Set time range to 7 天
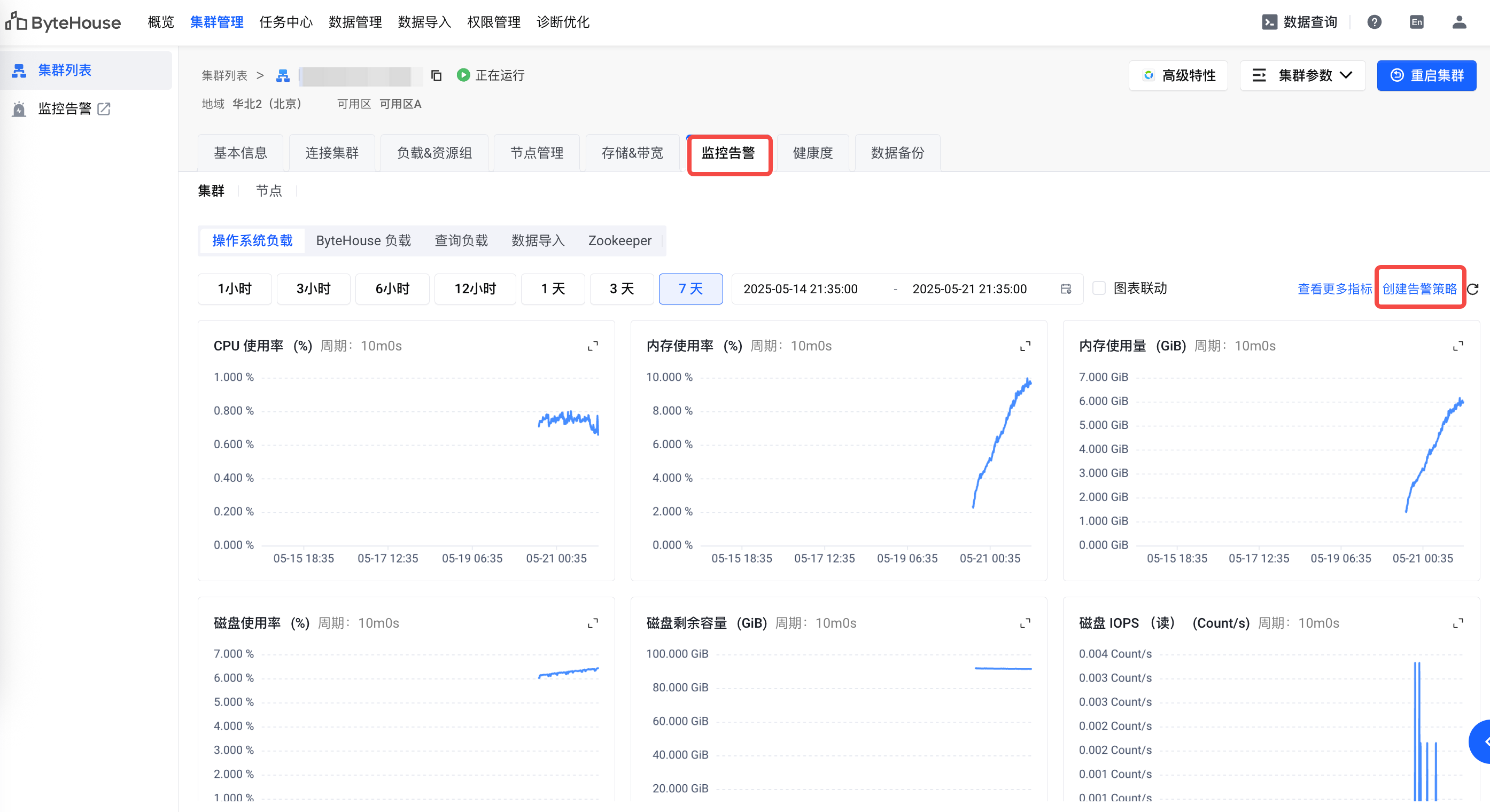The height and width of the screenshot is (812, 1490). point(690,288)
